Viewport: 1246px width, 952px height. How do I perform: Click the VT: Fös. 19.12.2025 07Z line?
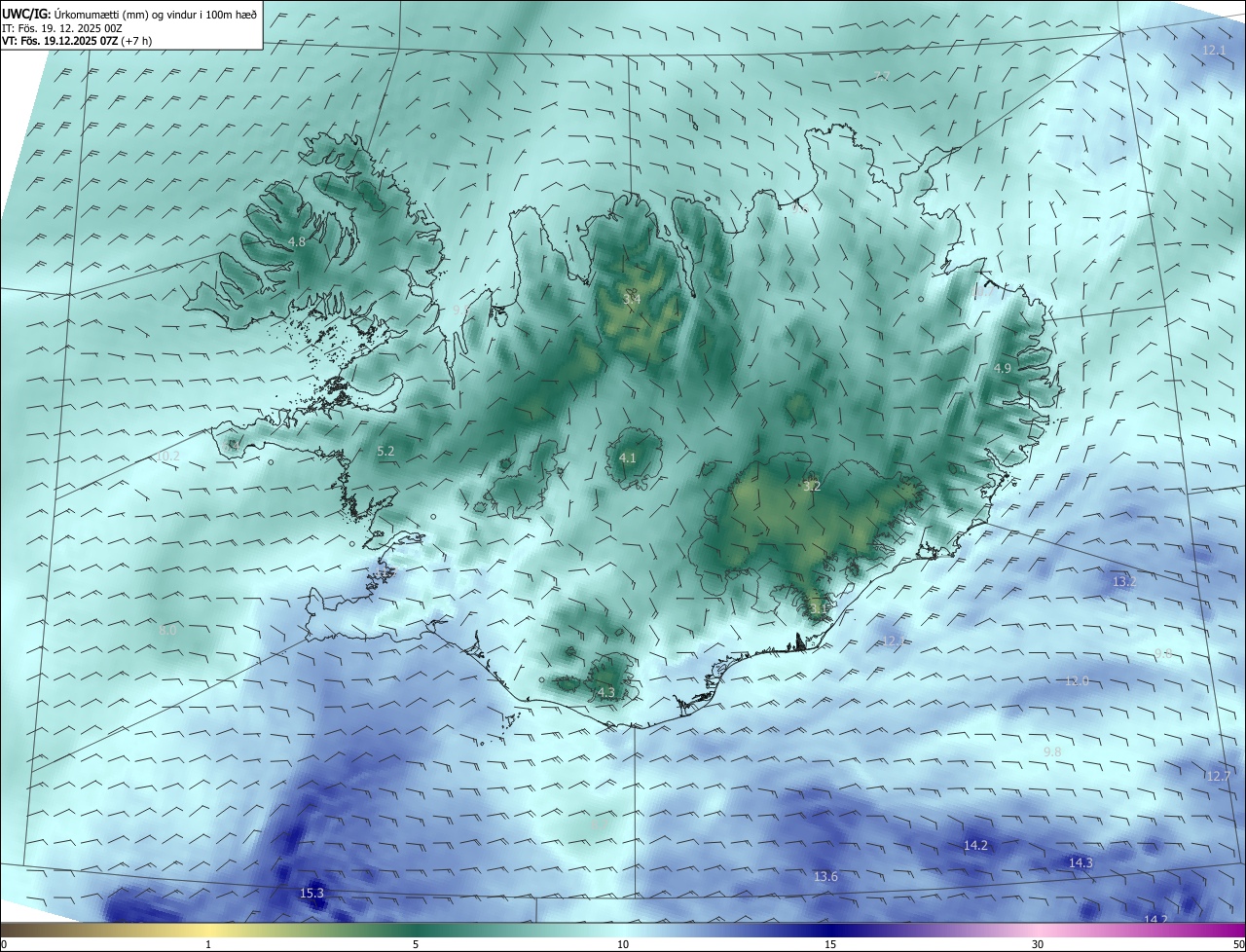point(78,41)
